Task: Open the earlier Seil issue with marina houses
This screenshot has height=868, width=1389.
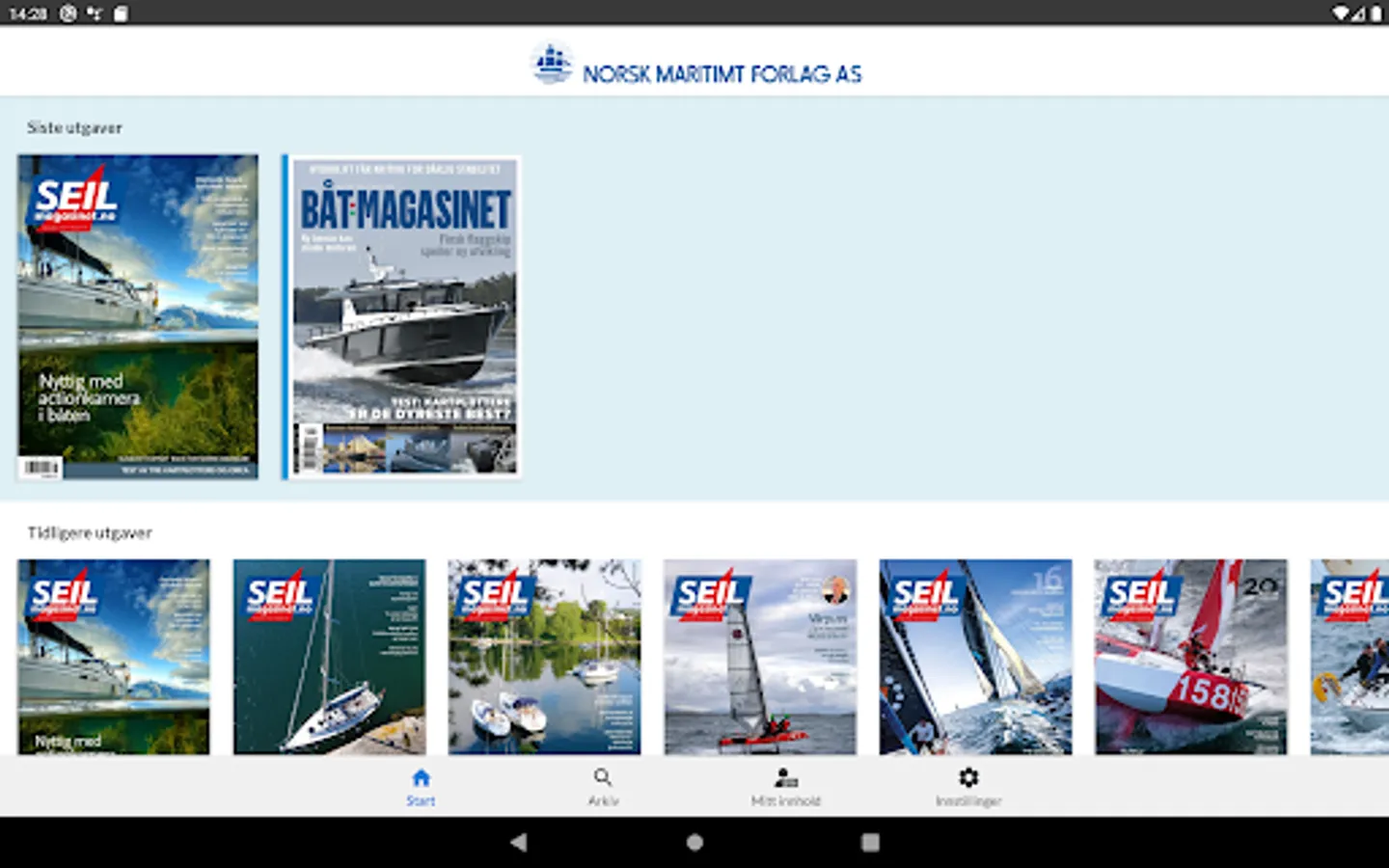Action: pos(544,657)
